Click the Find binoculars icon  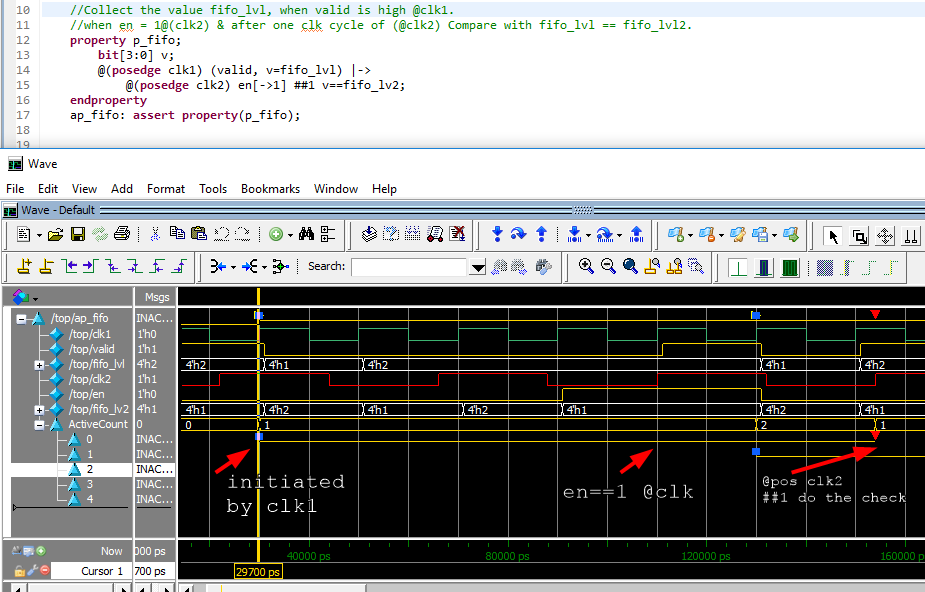[x=307, y=235]
